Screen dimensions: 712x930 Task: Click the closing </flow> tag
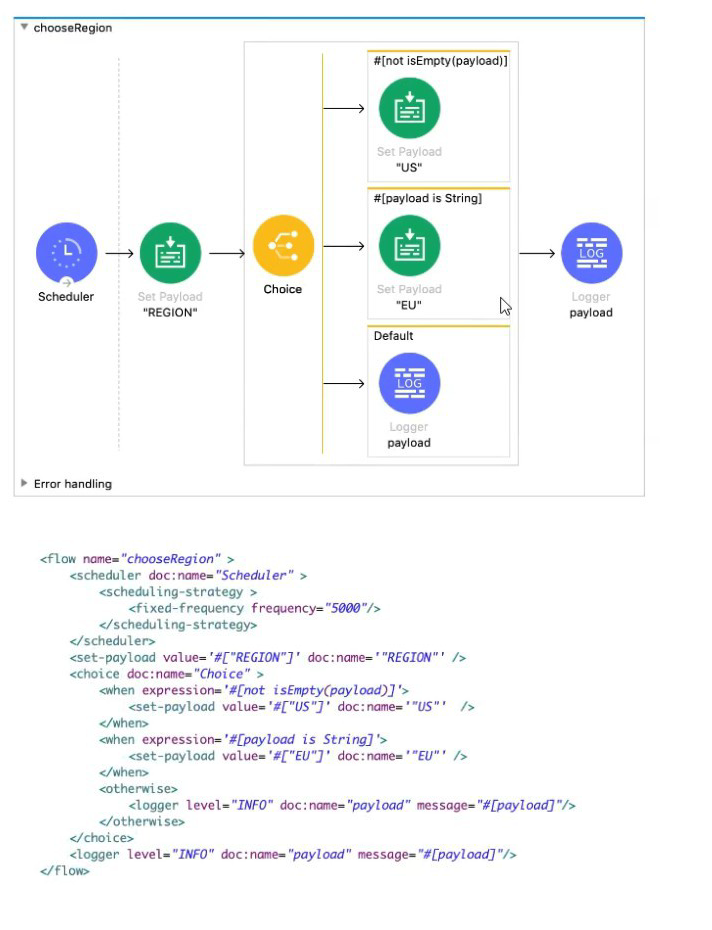pos(65,871)
